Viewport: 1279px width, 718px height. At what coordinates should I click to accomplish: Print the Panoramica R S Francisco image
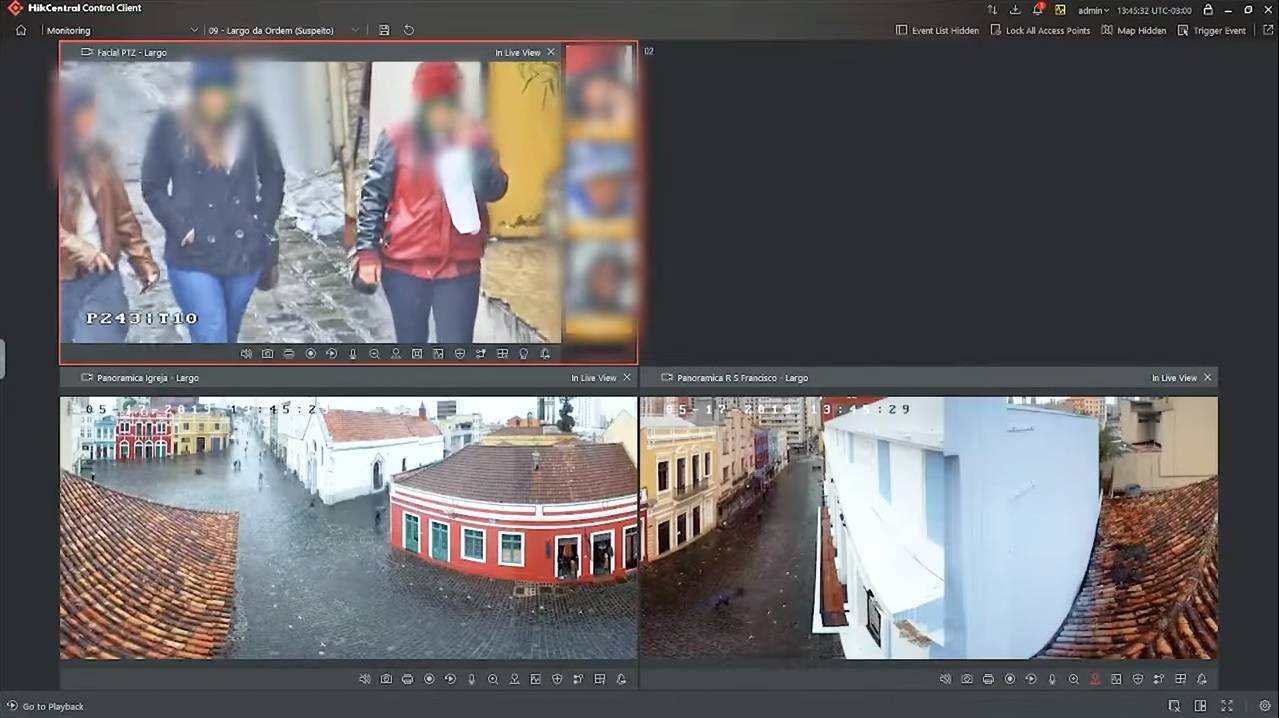[988, 679]
